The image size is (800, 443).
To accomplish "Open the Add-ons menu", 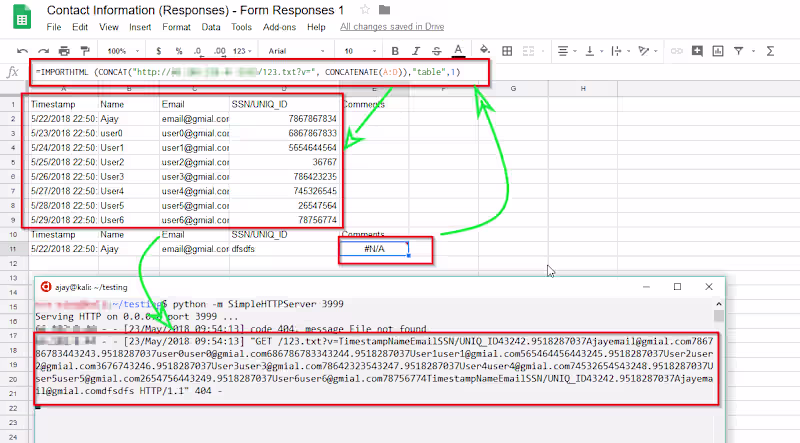I will [279, 27].
